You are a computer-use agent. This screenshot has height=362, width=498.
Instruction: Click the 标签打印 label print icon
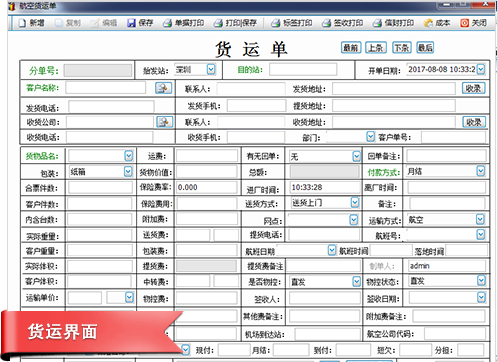(275, 23)
